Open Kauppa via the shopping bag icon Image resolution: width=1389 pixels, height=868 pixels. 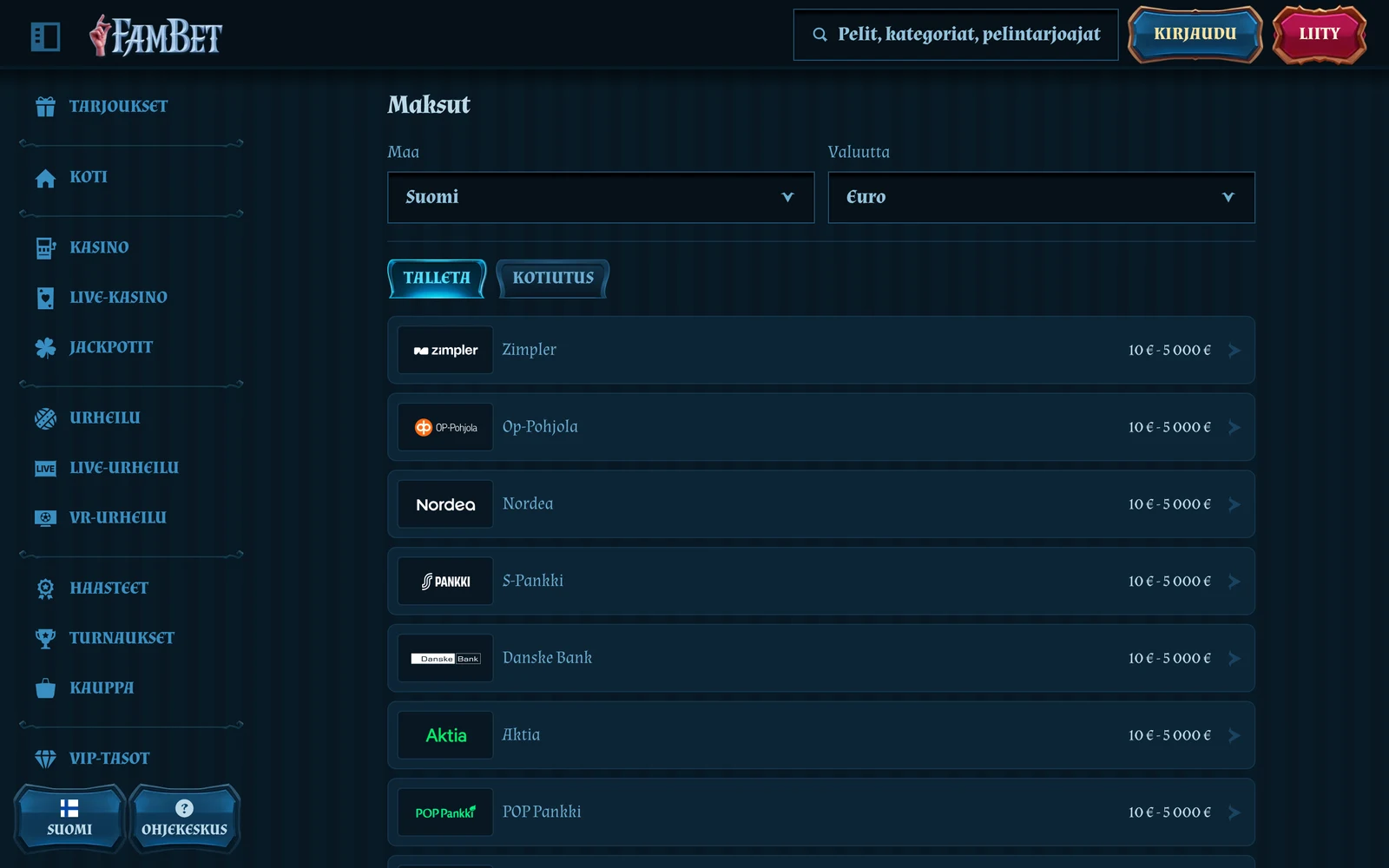[45, 688]
